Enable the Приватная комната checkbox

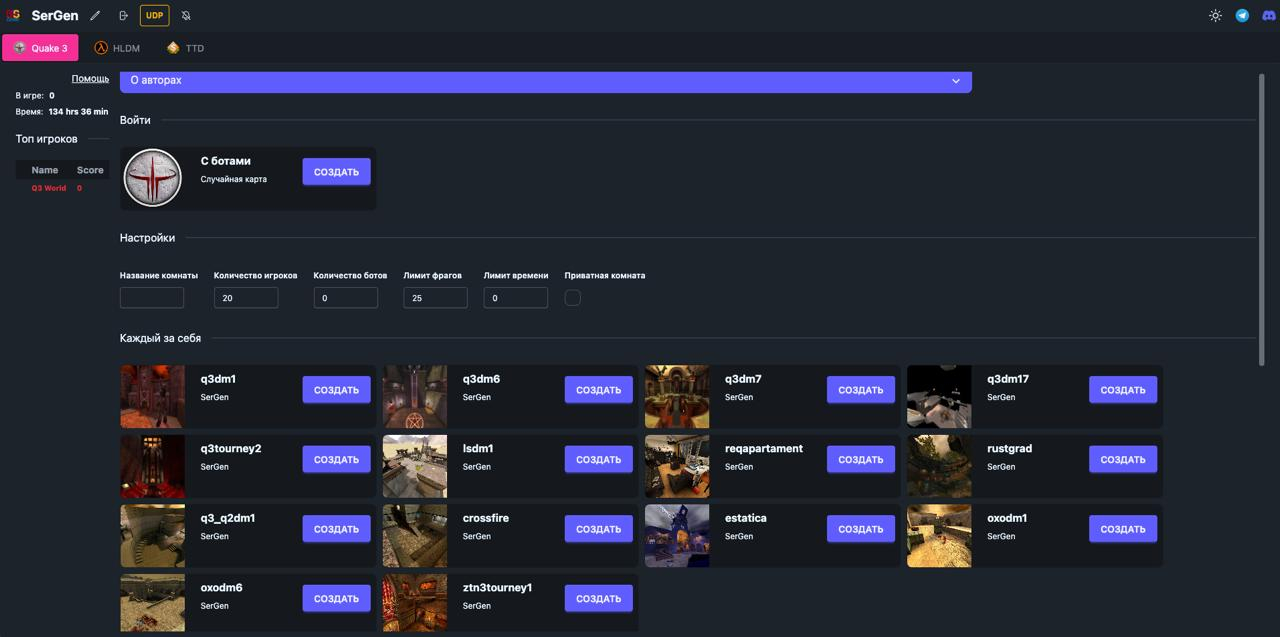tap(572, 298)
